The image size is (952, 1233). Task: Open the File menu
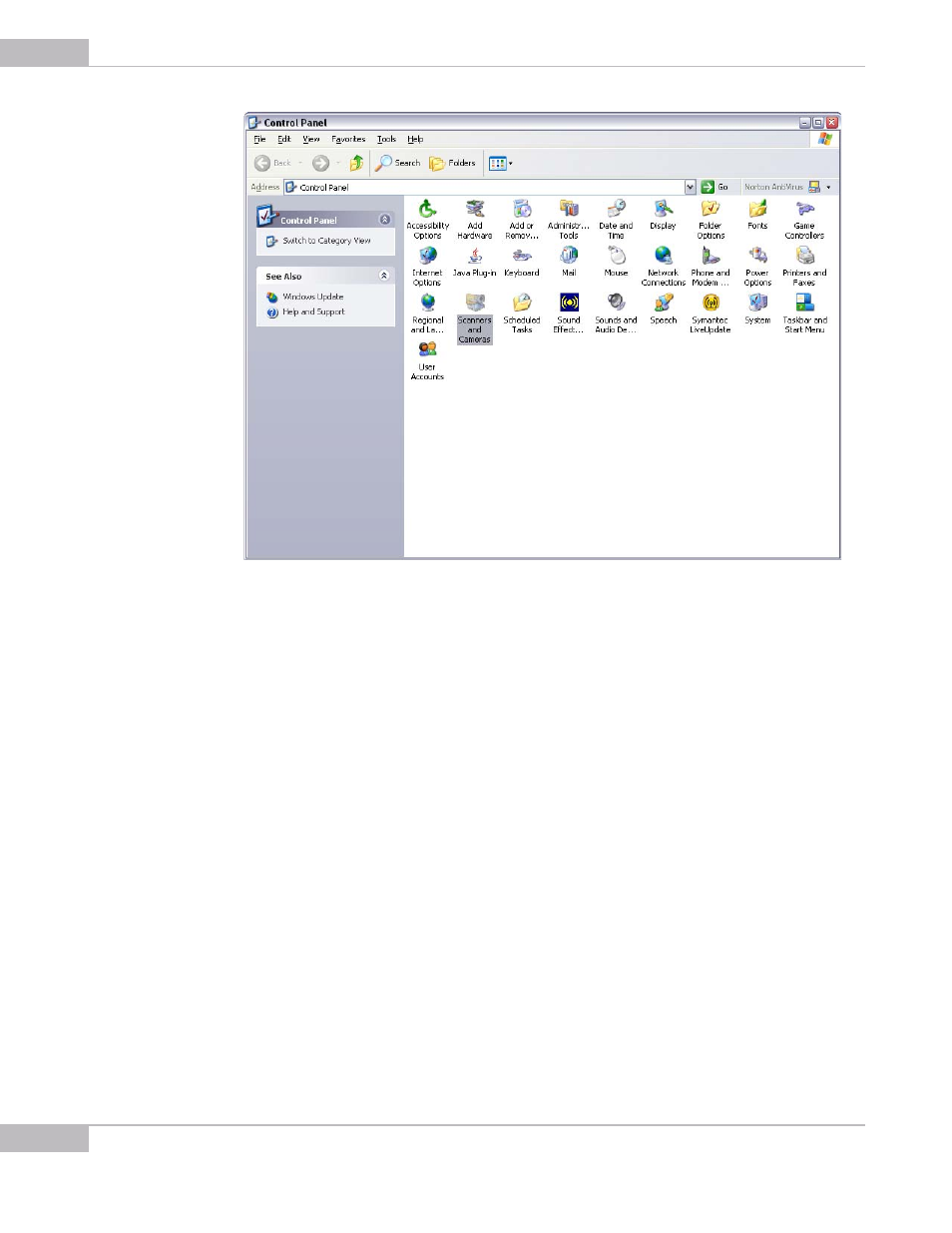click(259, 140)
